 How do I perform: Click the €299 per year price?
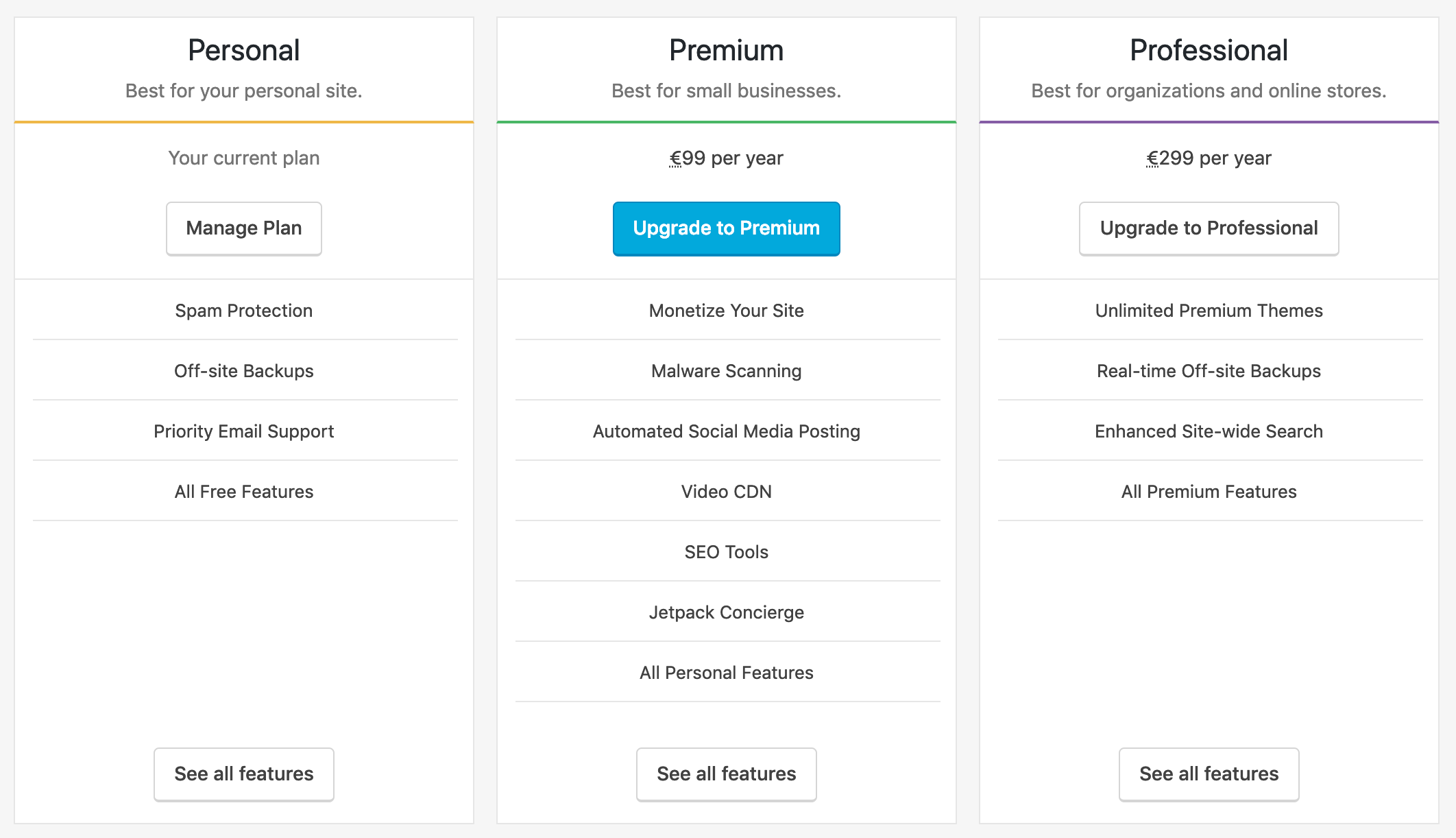click(x=1209, y=158)
